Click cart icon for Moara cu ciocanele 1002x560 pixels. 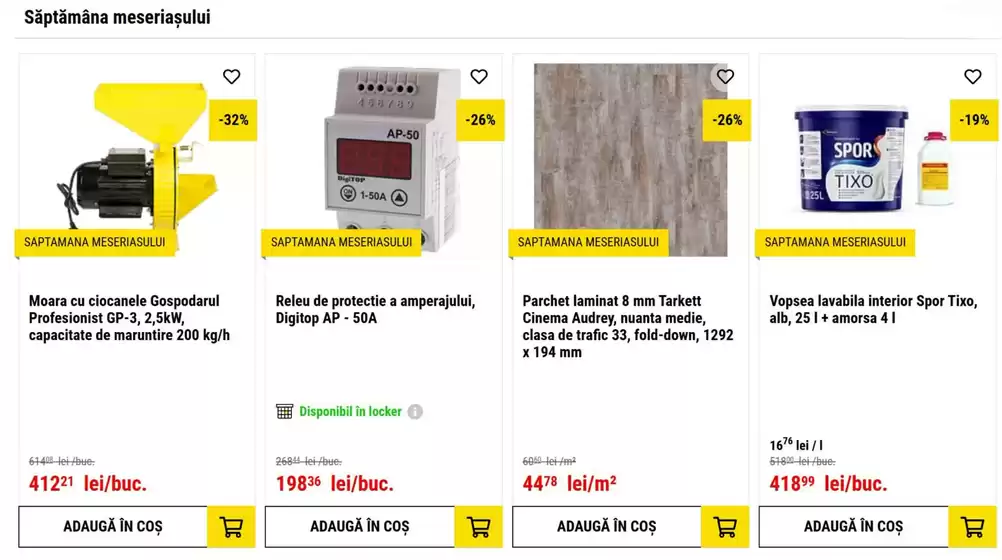coord(231,527)
